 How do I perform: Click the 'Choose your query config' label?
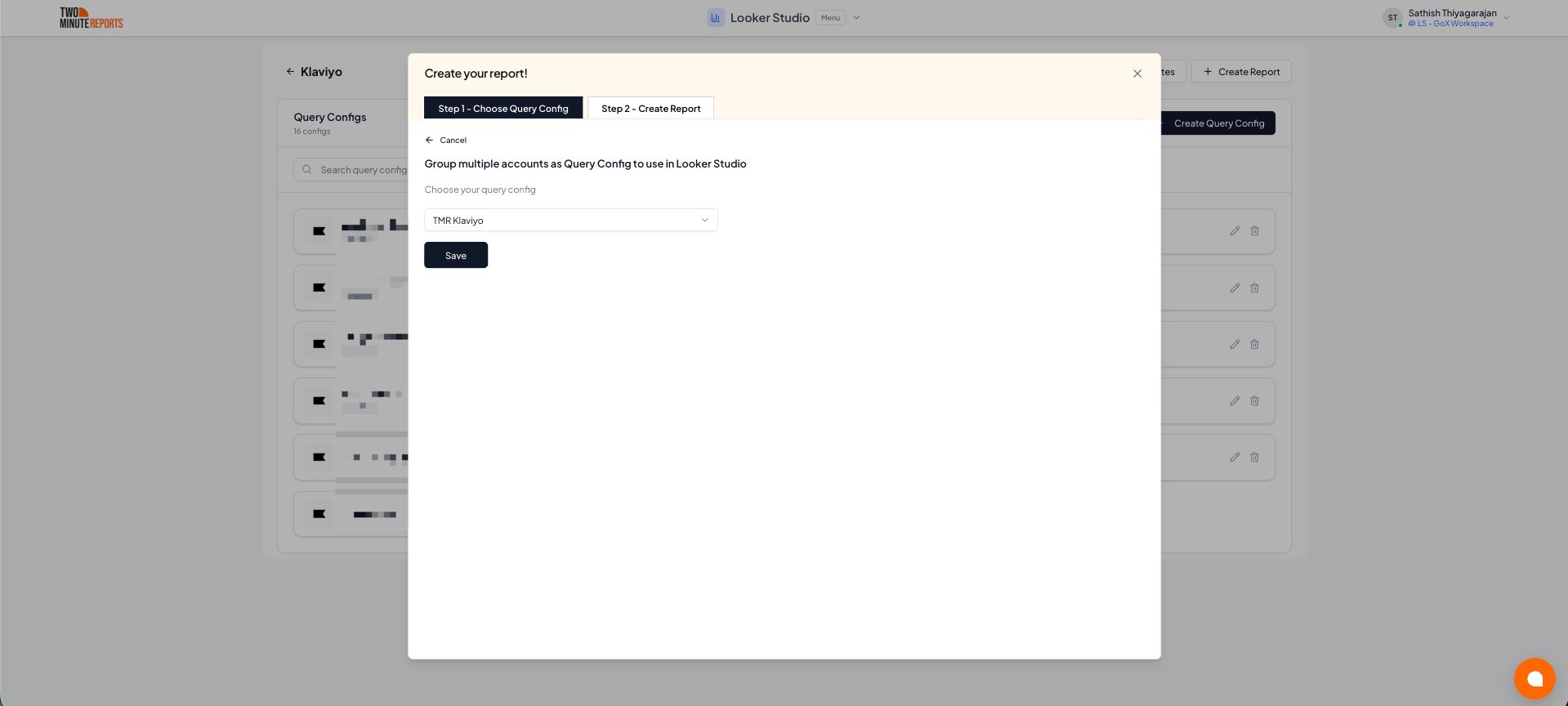coord(480,190)
